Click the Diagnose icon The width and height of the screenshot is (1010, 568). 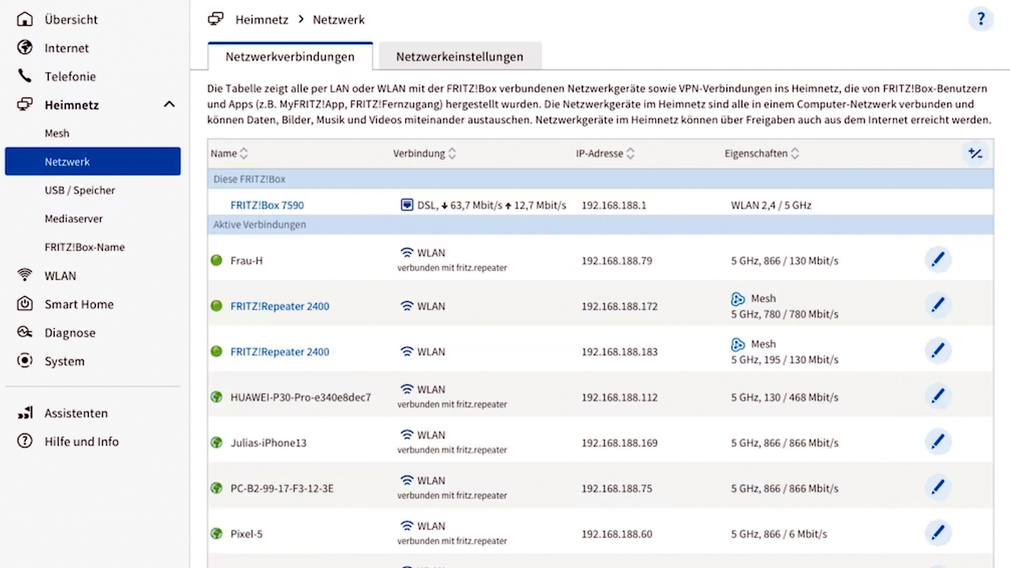[x=24, y=332]
